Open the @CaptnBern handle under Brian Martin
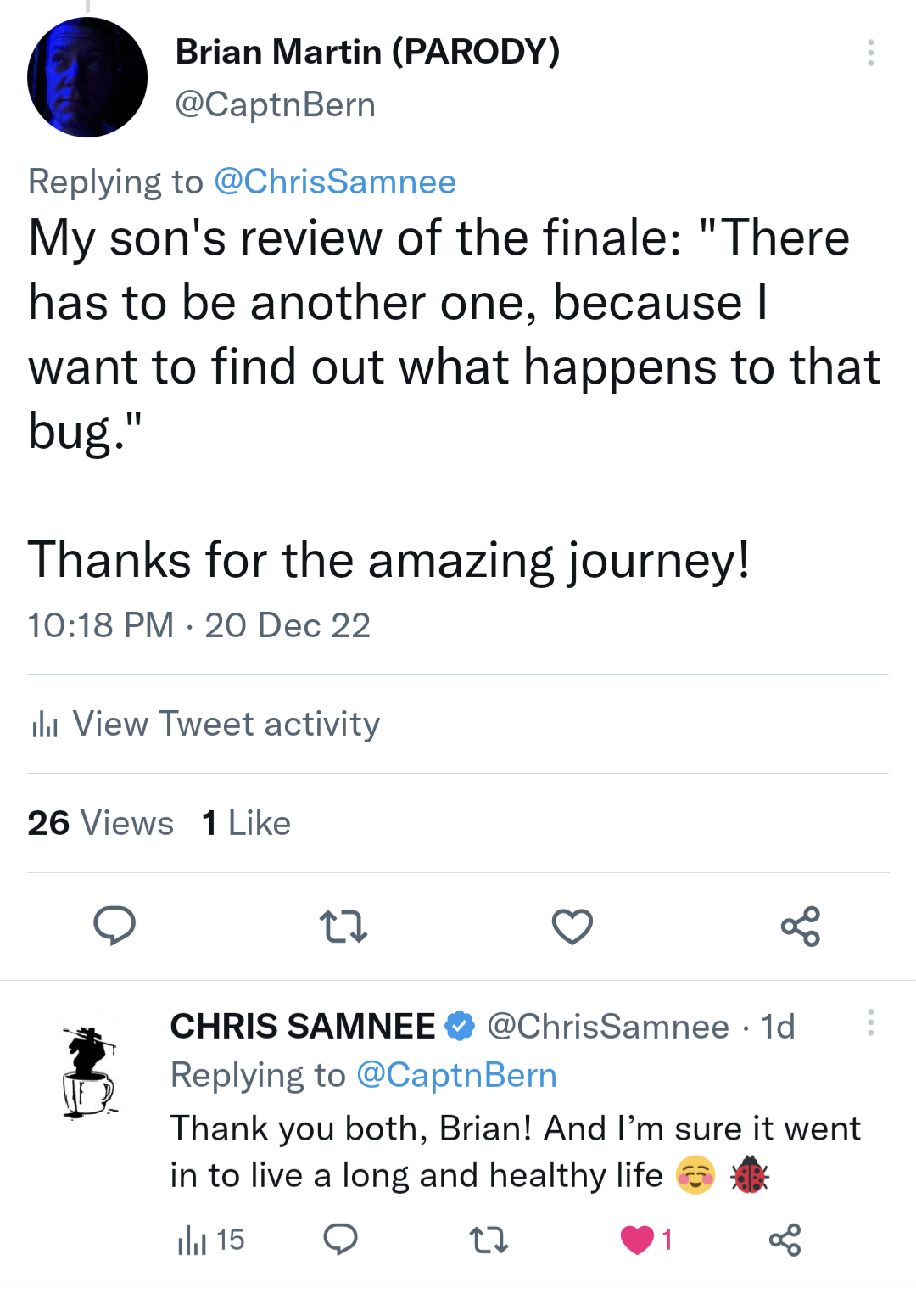 (275, 104)
